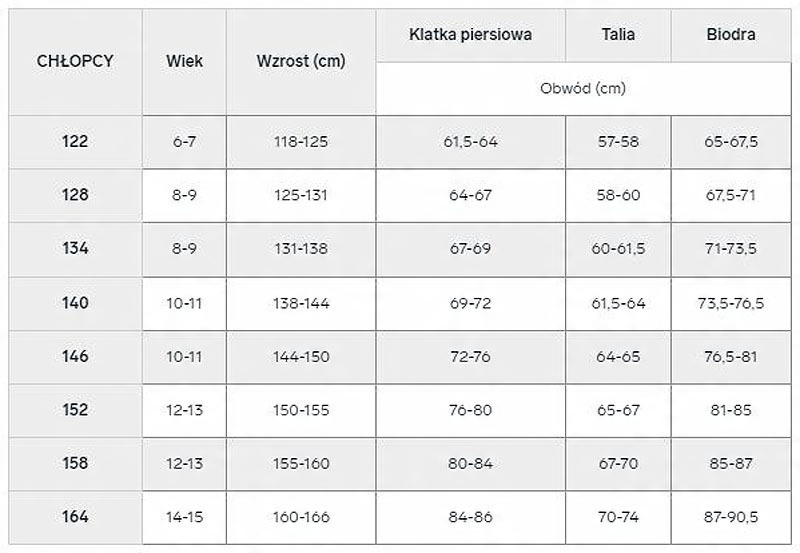
Task: Select the Klatka piersiowa header
Action: (x=470, y=35)
